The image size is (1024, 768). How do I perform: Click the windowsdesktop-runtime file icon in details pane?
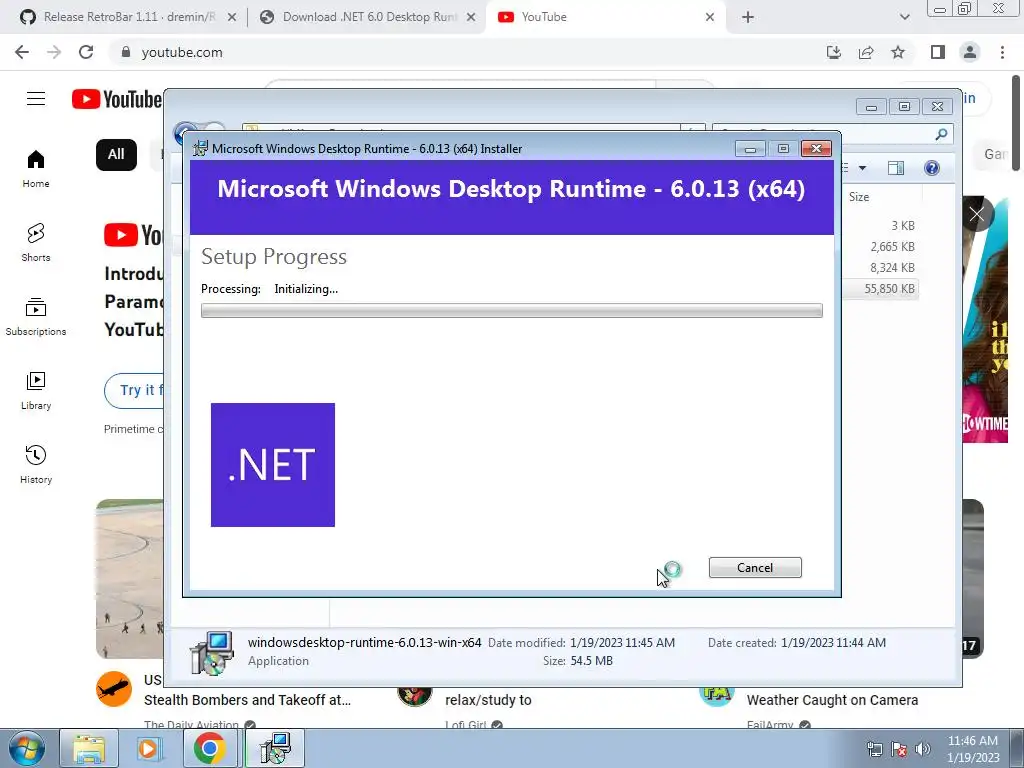tap(212, 652)
